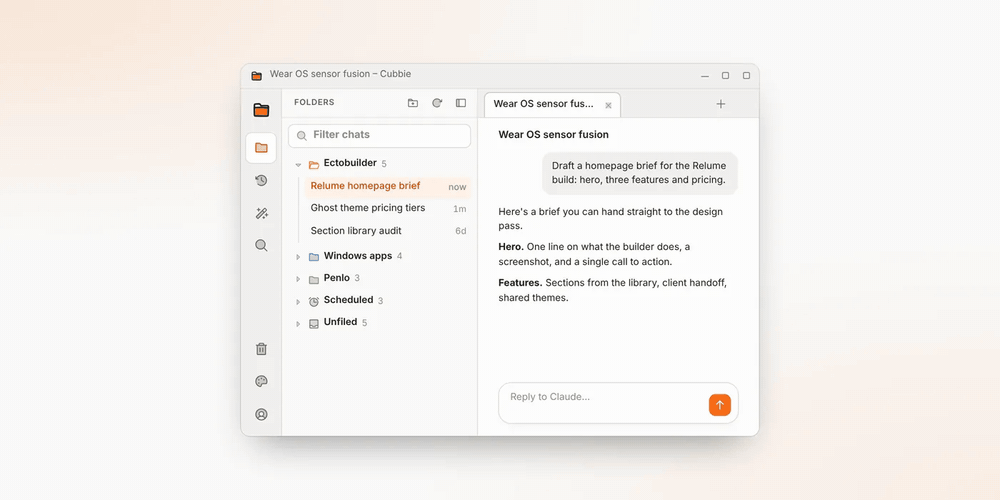This screenshot has width=1000, height=500.
Task: Close the Wear OS sensor fusion tab
Action: (608, 105)
